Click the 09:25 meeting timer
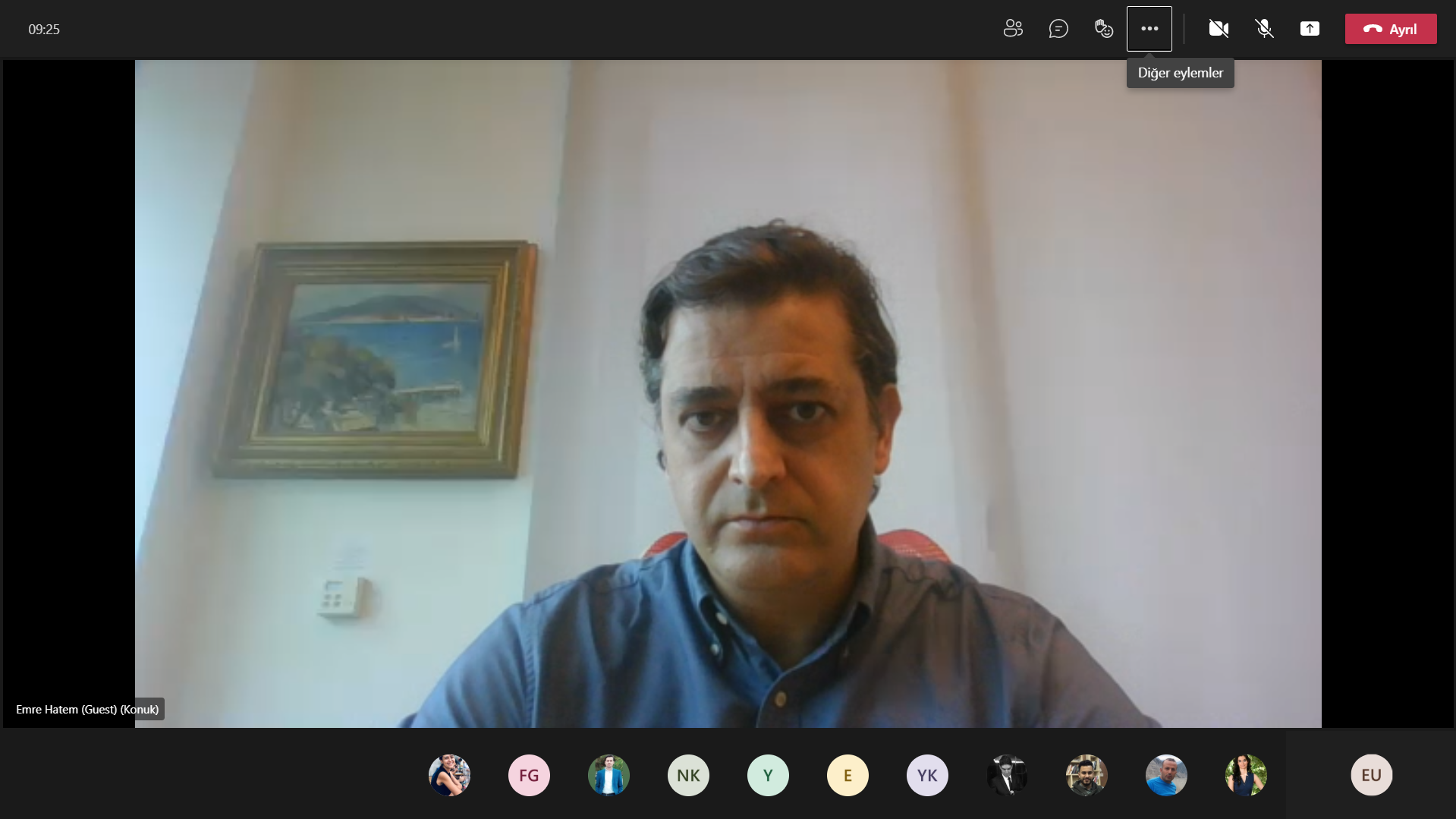The image size is (1456, 819). [44, 30]
